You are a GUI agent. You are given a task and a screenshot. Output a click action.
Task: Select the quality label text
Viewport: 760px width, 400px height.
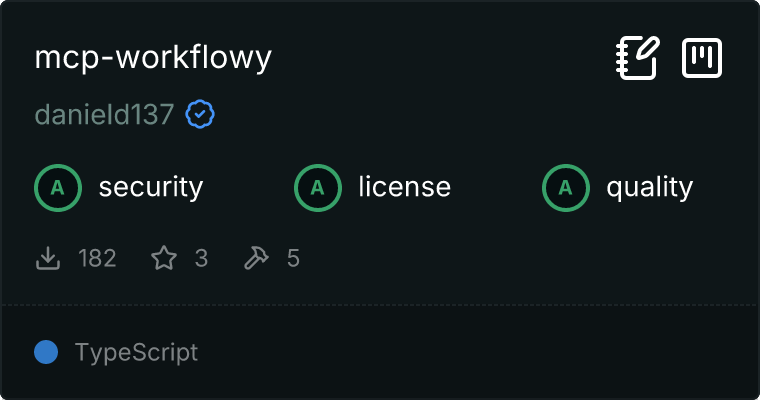coord(650,187)
